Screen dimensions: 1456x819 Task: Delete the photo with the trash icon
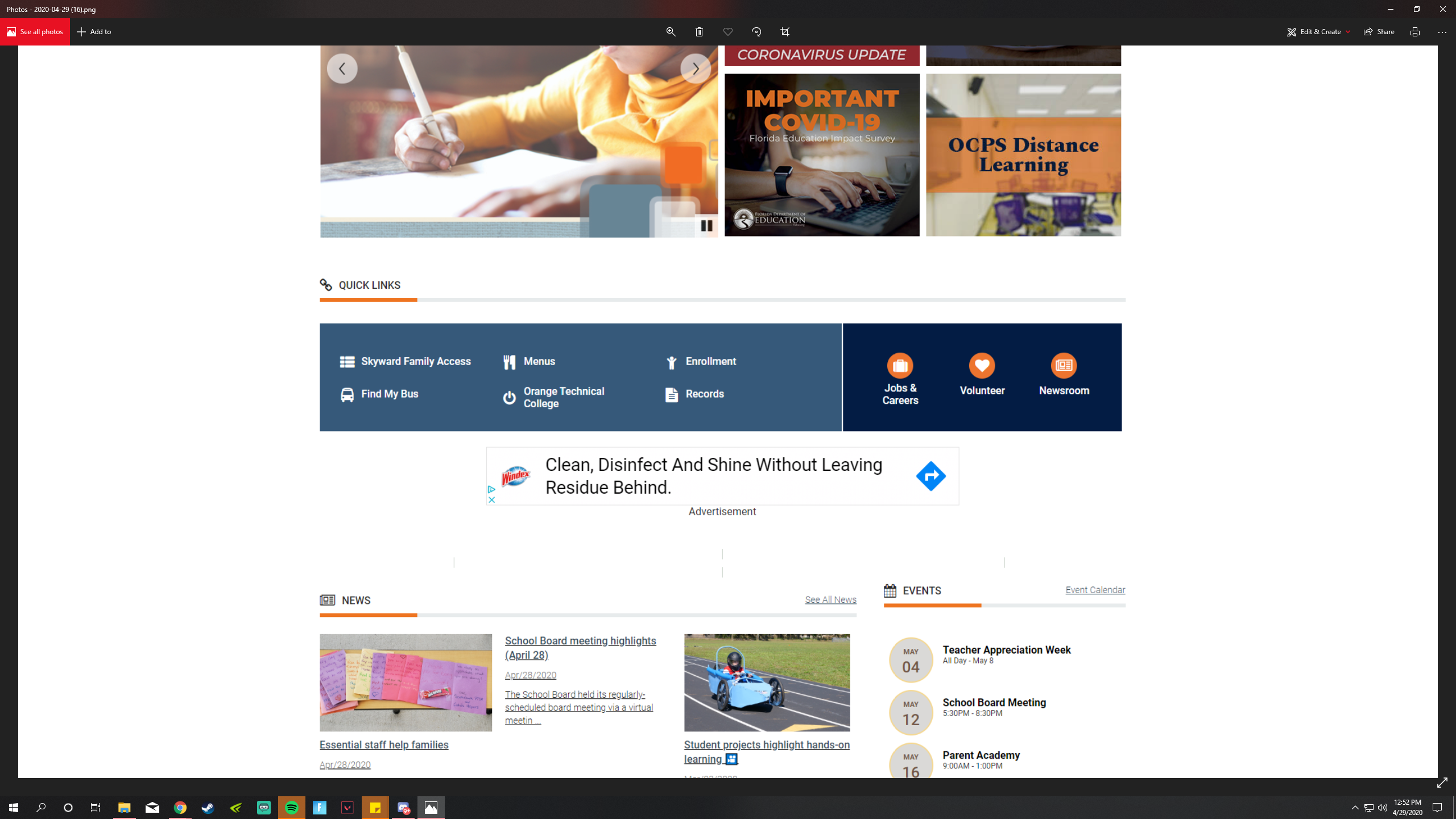click(700, 32)
